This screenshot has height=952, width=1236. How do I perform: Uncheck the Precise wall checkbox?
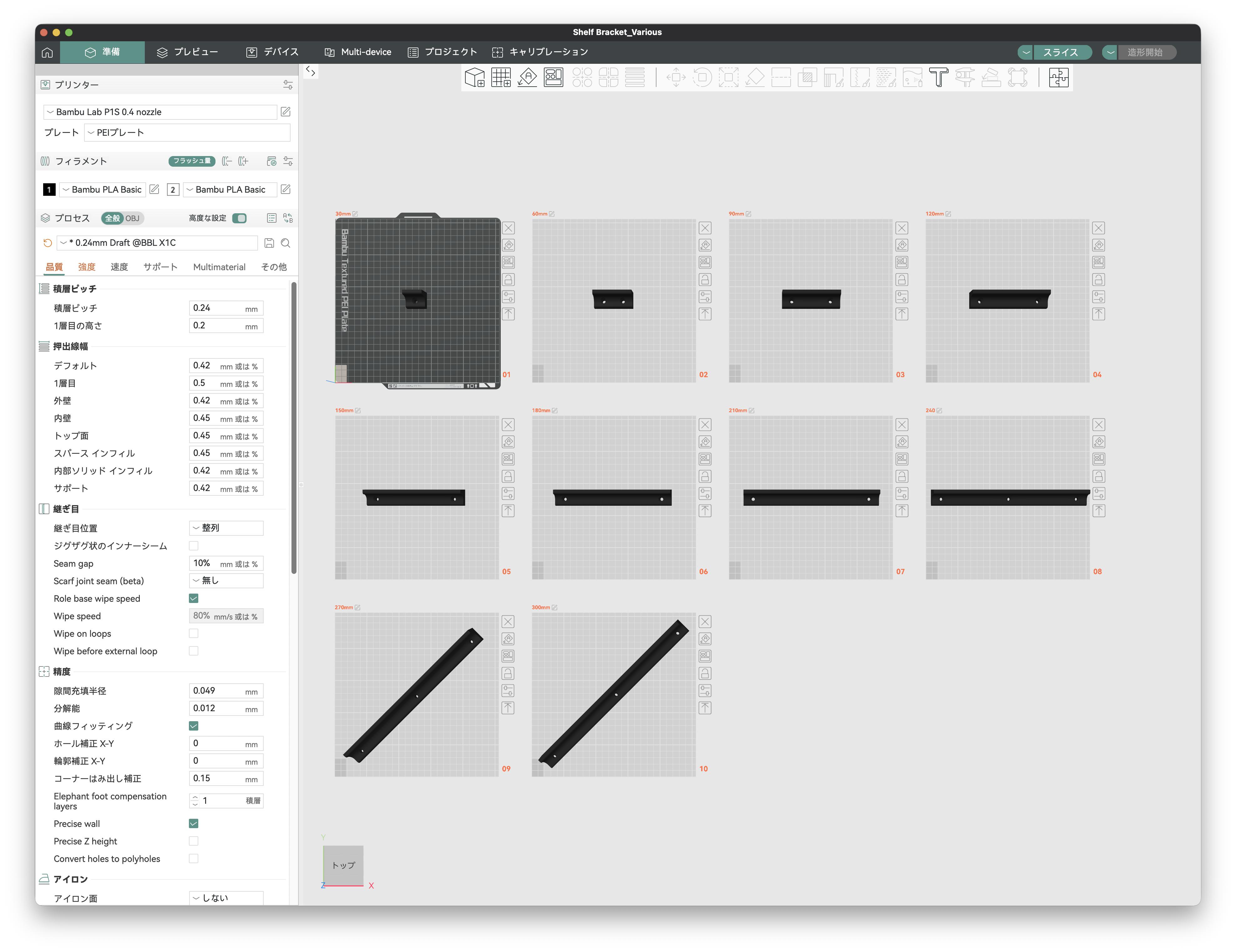click(194, 823)
